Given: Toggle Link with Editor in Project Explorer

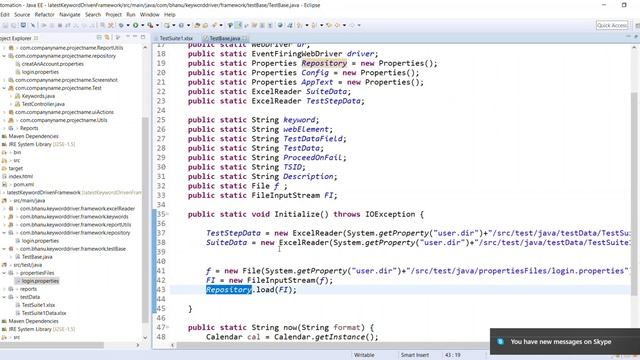Looking at the screenshot, I should pos(107,38).
